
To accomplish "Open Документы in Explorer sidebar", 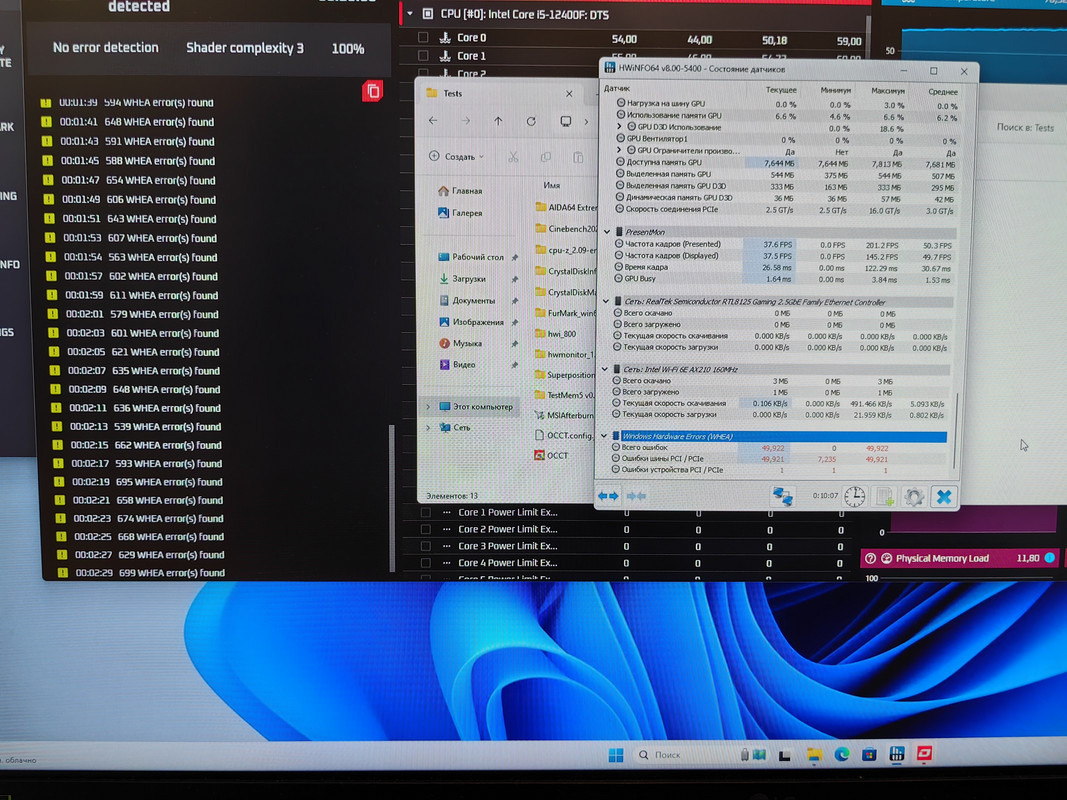I will [x=467, y=301].
